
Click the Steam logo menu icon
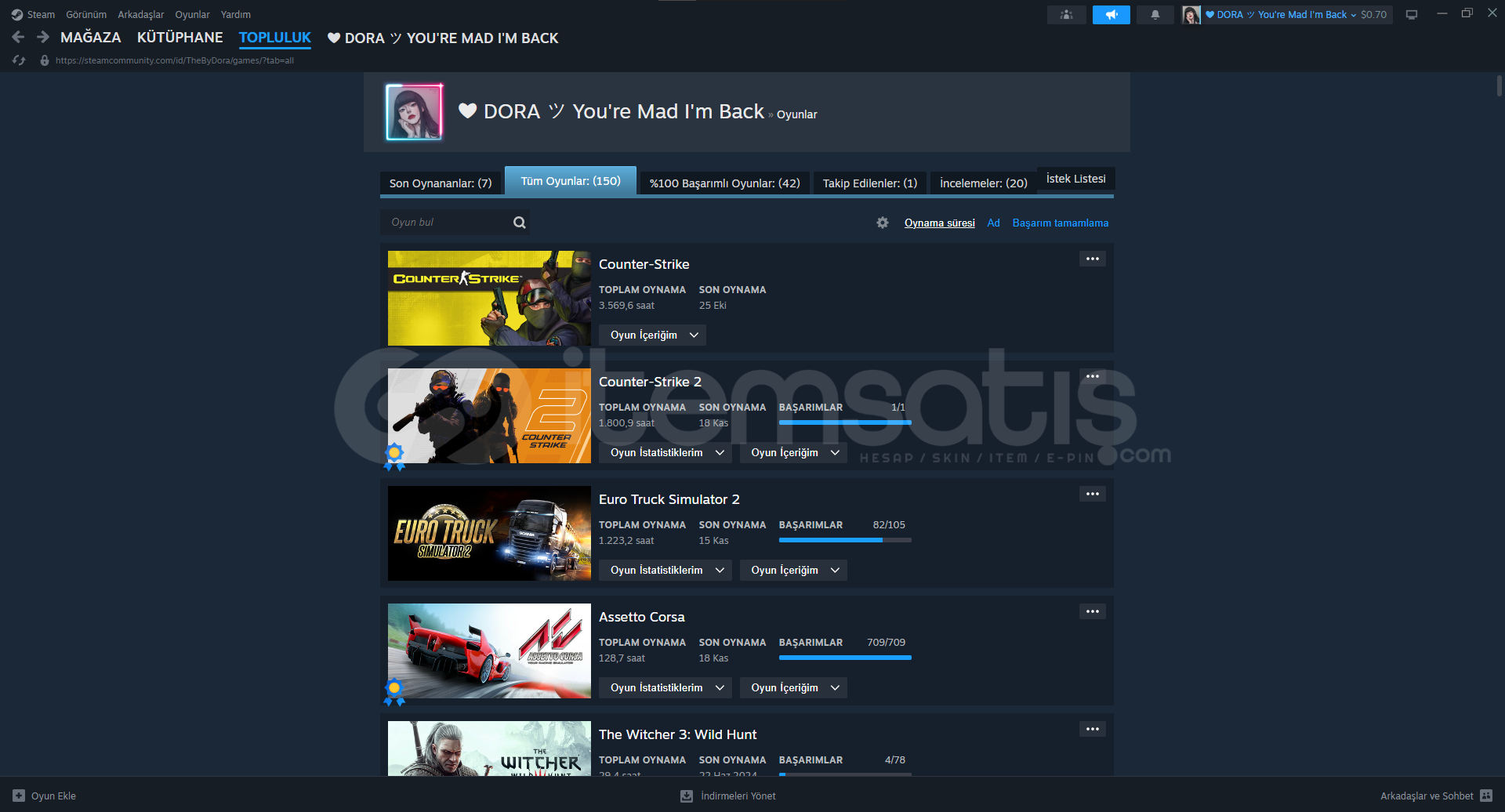pyautogui.click(x=17, y=15)
